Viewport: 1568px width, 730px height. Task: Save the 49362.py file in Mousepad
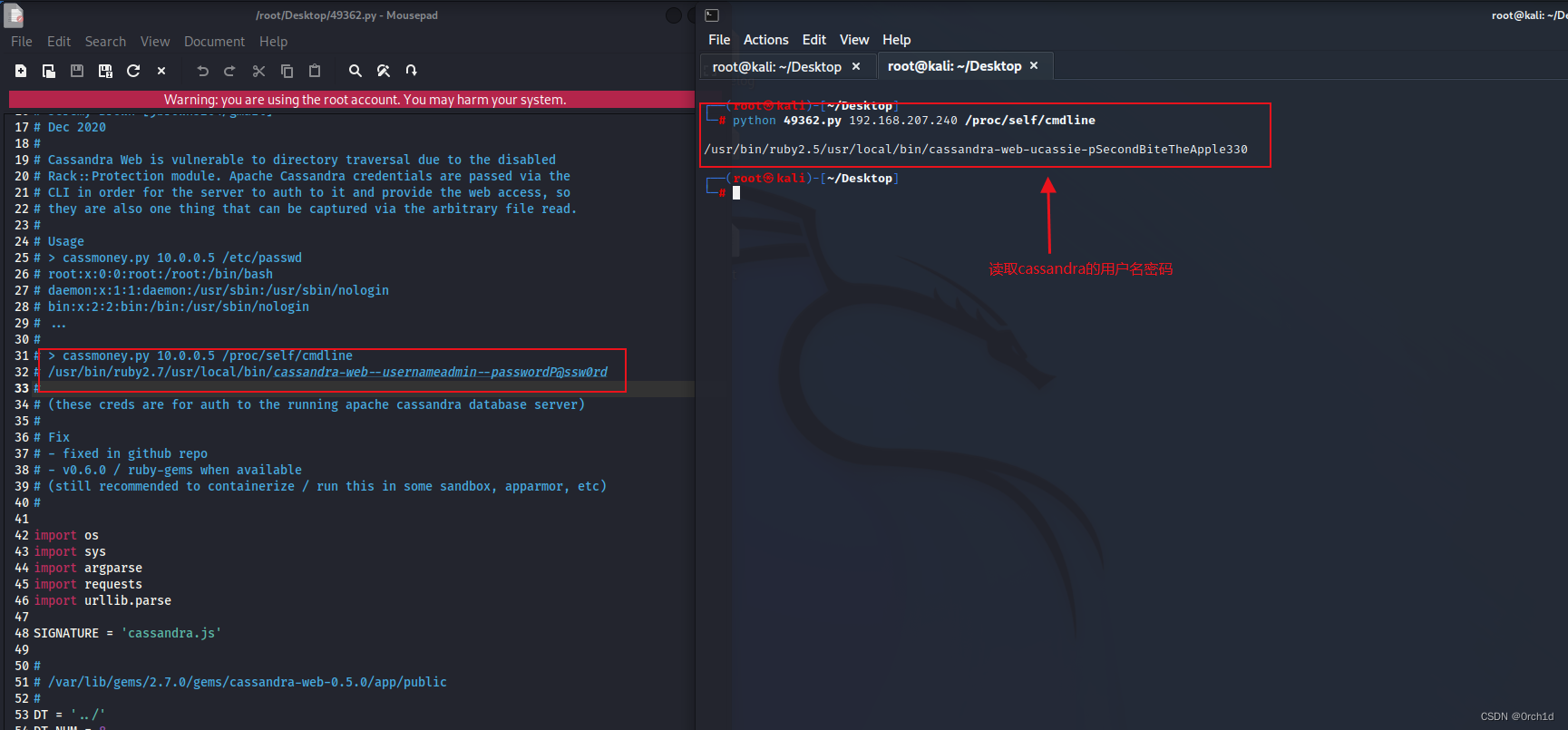77,71
